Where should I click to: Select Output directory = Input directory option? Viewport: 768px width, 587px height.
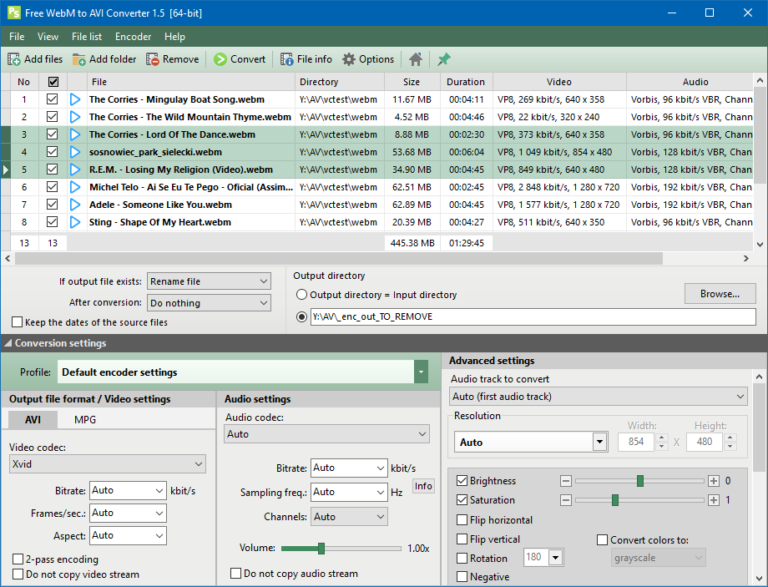[x=301, y=295]
